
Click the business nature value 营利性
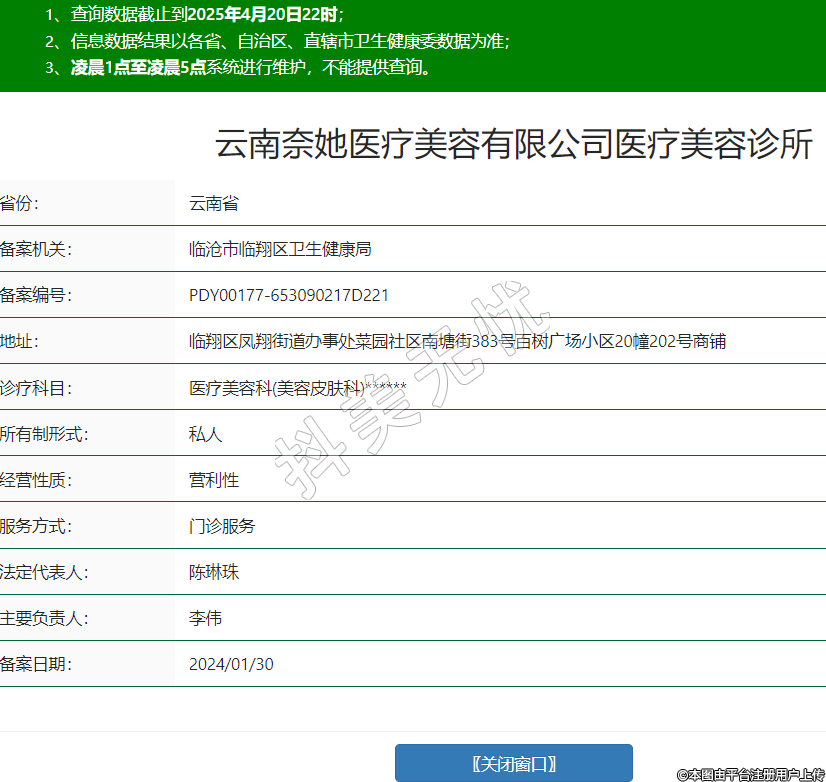(214, 480)
